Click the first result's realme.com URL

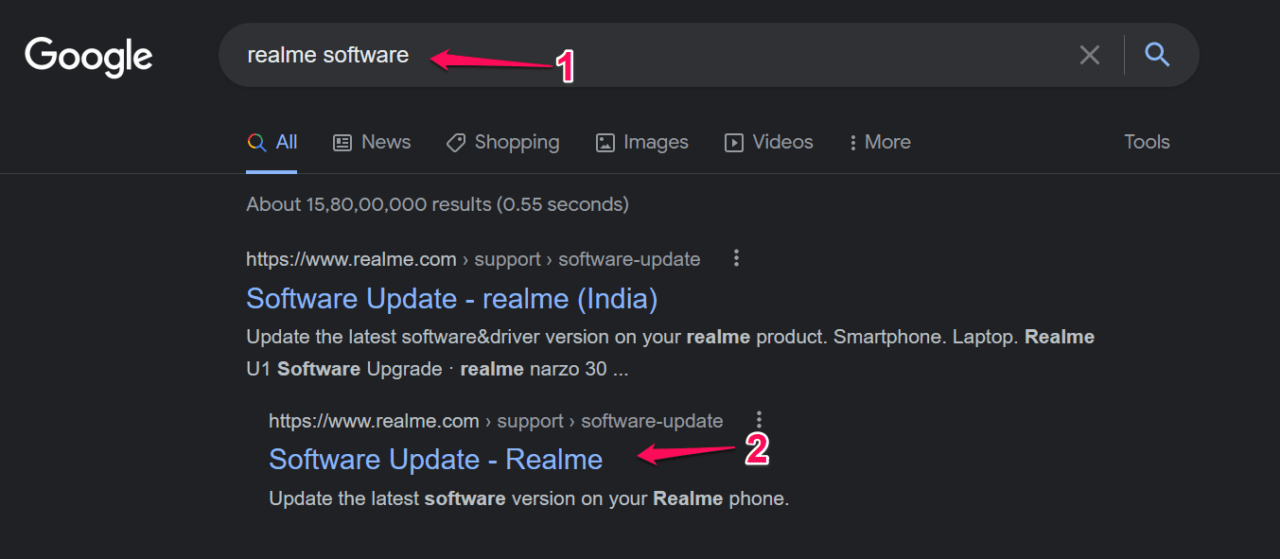(350, 259)
